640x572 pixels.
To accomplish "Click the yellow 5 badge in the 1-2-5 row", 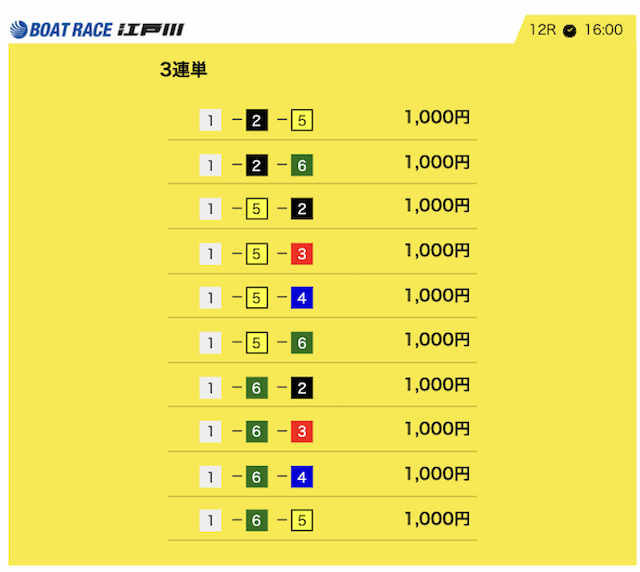I will click(x=302, y=121).
